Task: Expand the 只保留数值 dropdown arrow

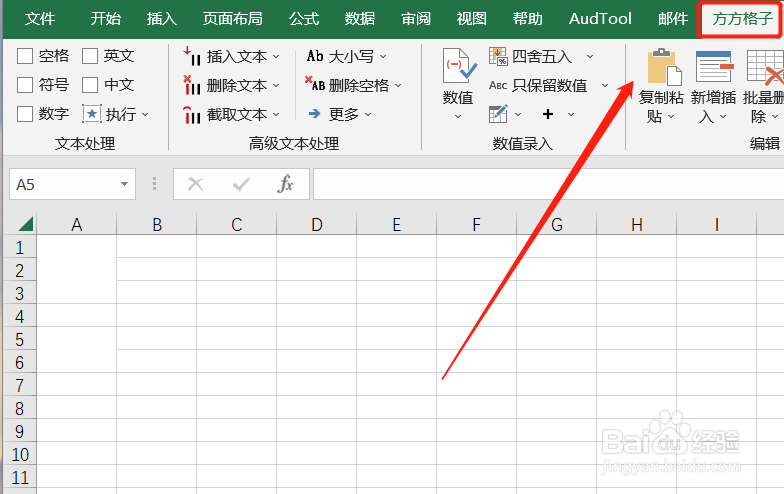Action: tap(605, 86)
